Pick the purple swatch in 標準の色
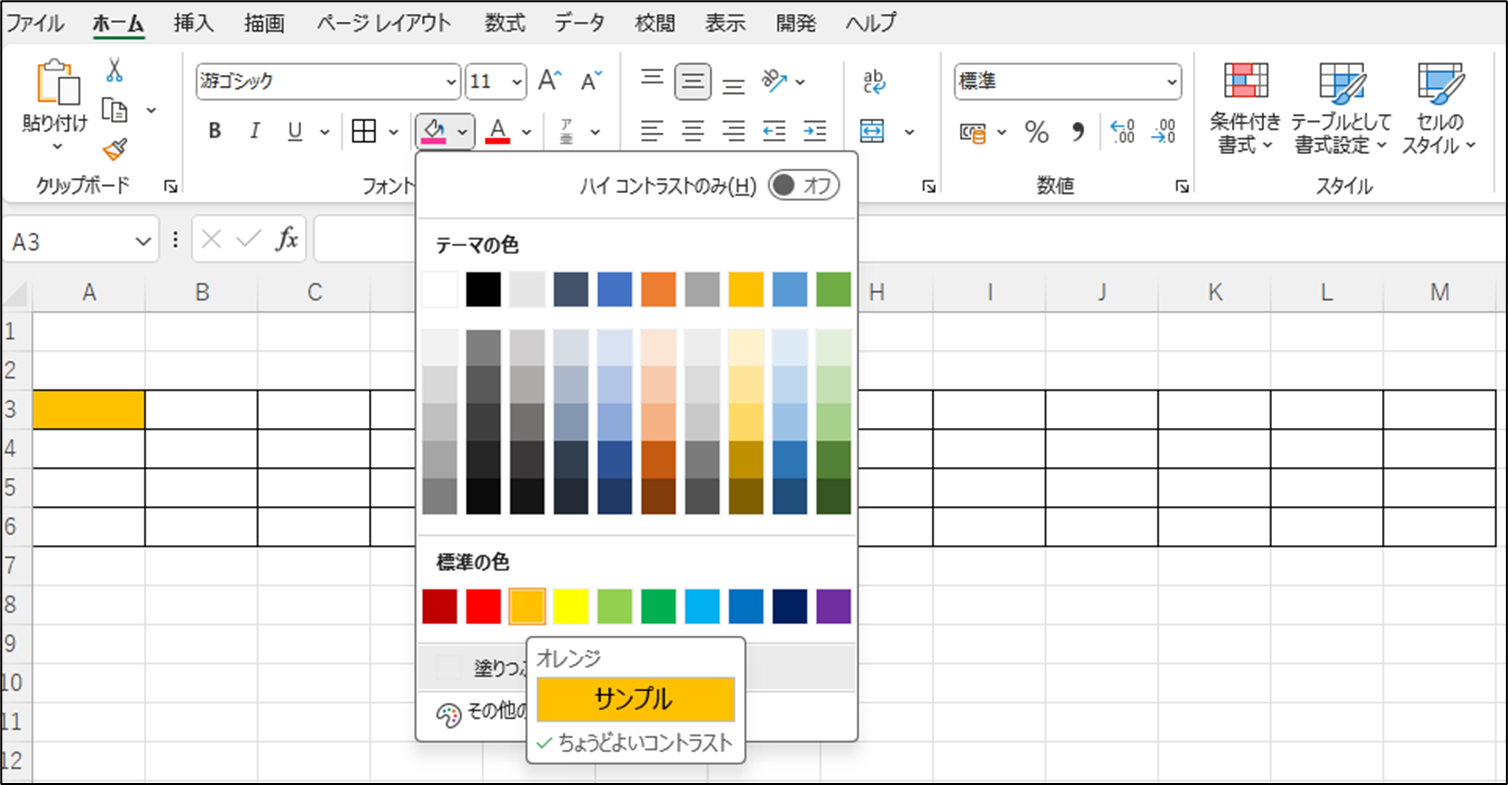The image size is (1508, 785). click(x=834, y=606)
